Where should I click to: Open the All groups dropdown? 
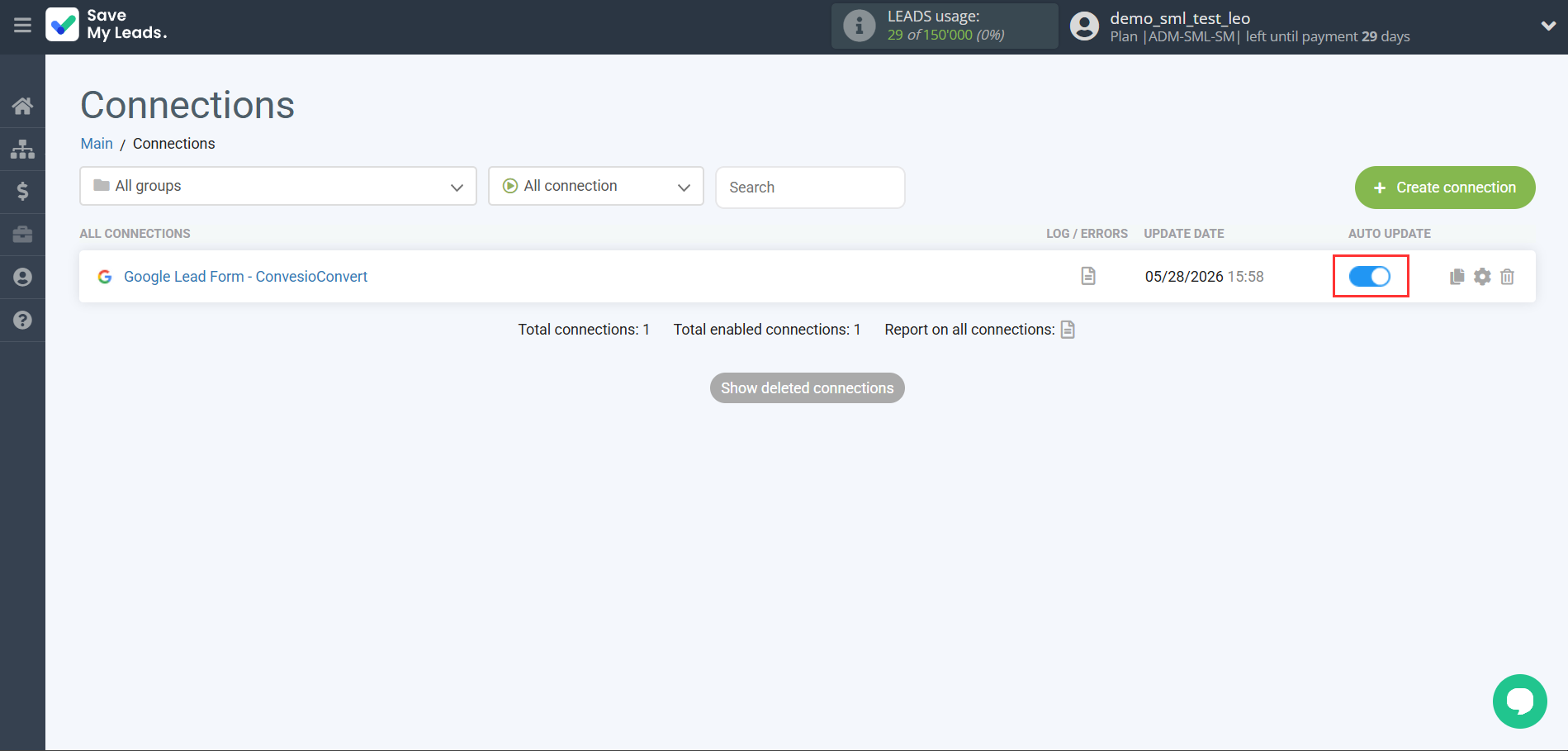click(278, 186)
